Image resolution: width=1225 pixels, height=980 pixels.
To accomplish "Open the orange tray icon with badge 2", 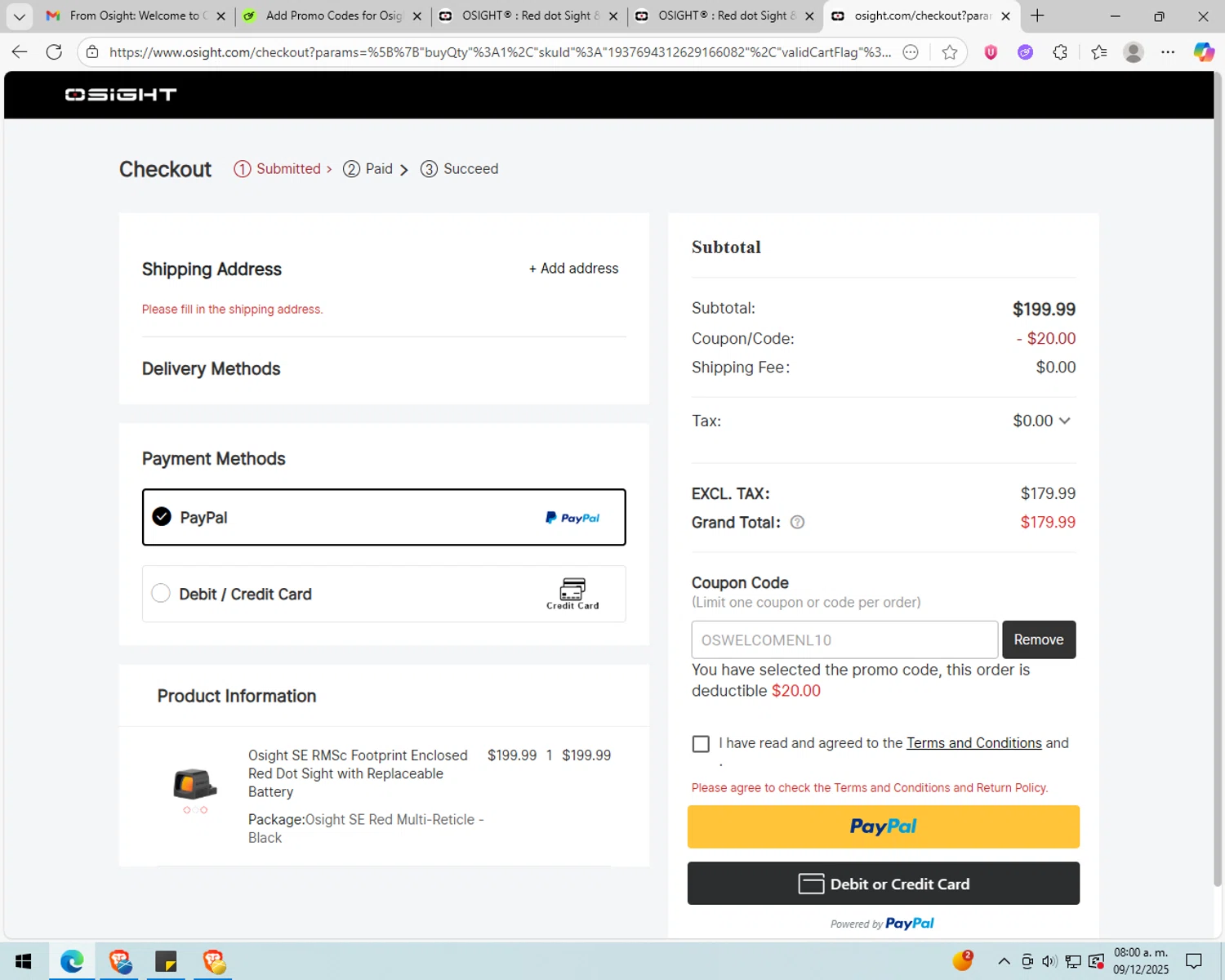I will point(963,960).
